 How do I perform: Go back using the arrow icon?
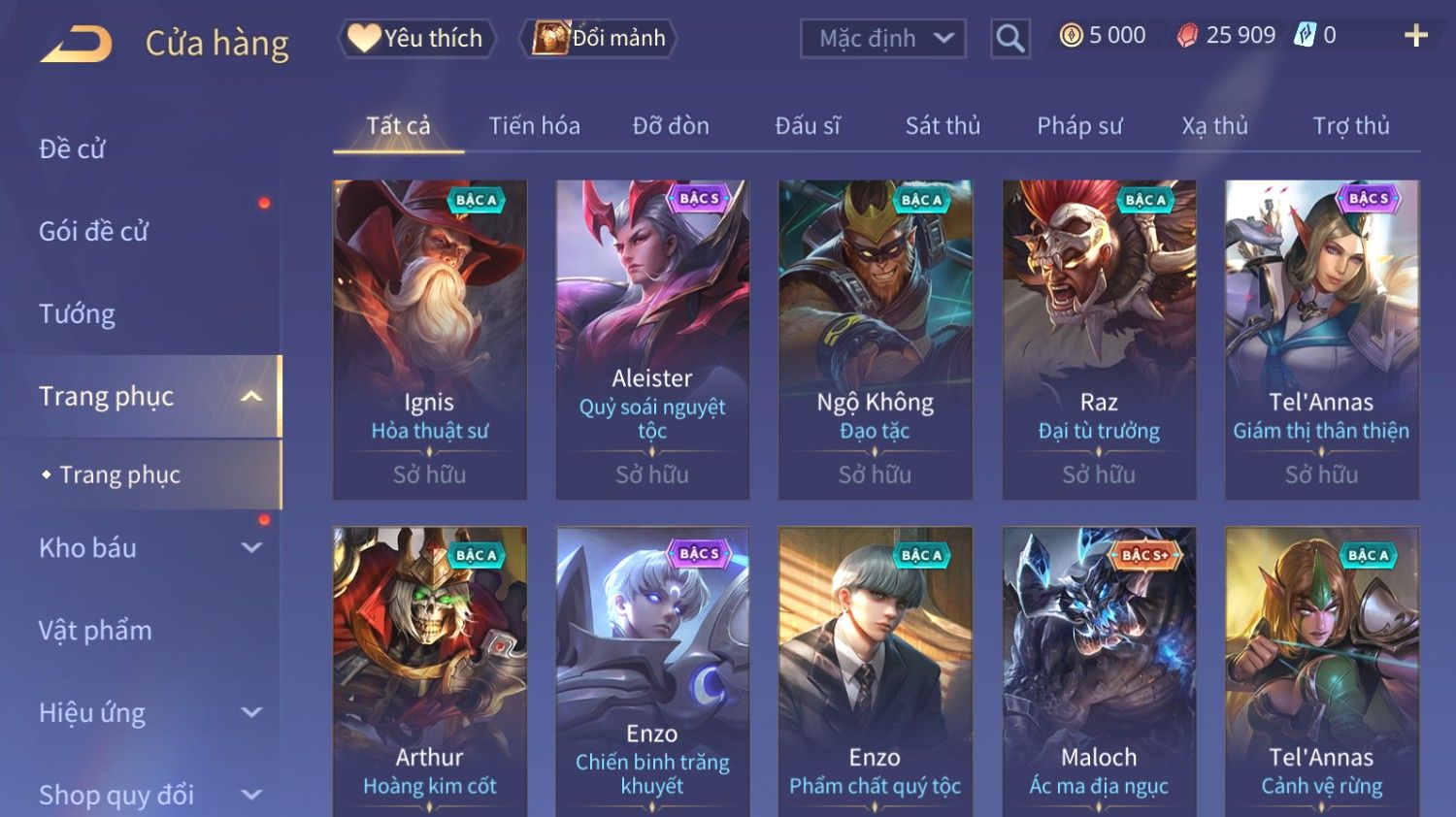click(x=76, y=45)
